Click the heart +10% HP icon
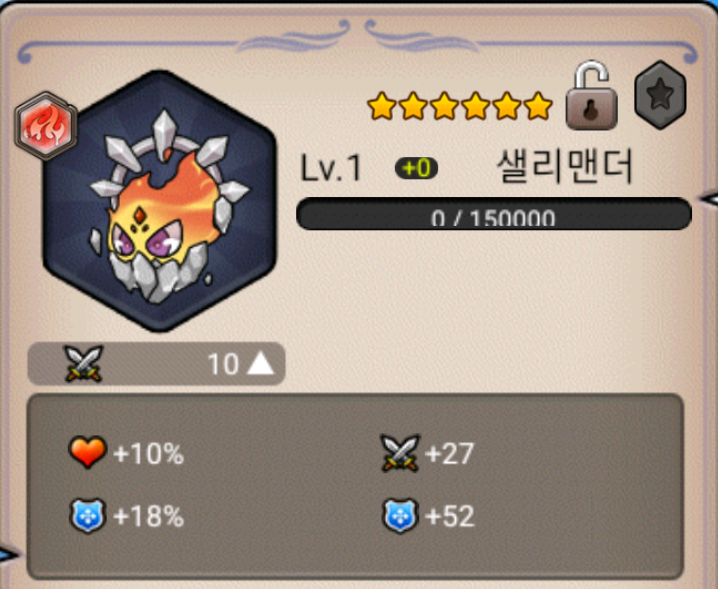 coord(87,453)
